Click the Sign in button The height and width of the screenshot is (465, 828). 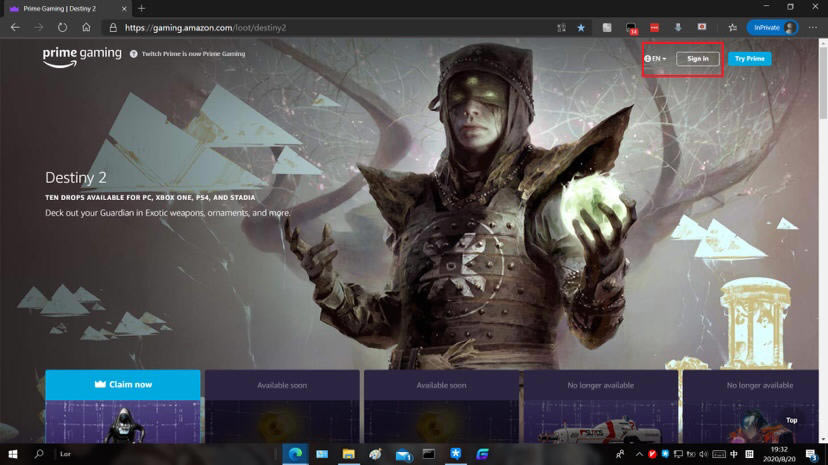click(x=698, y=59)
